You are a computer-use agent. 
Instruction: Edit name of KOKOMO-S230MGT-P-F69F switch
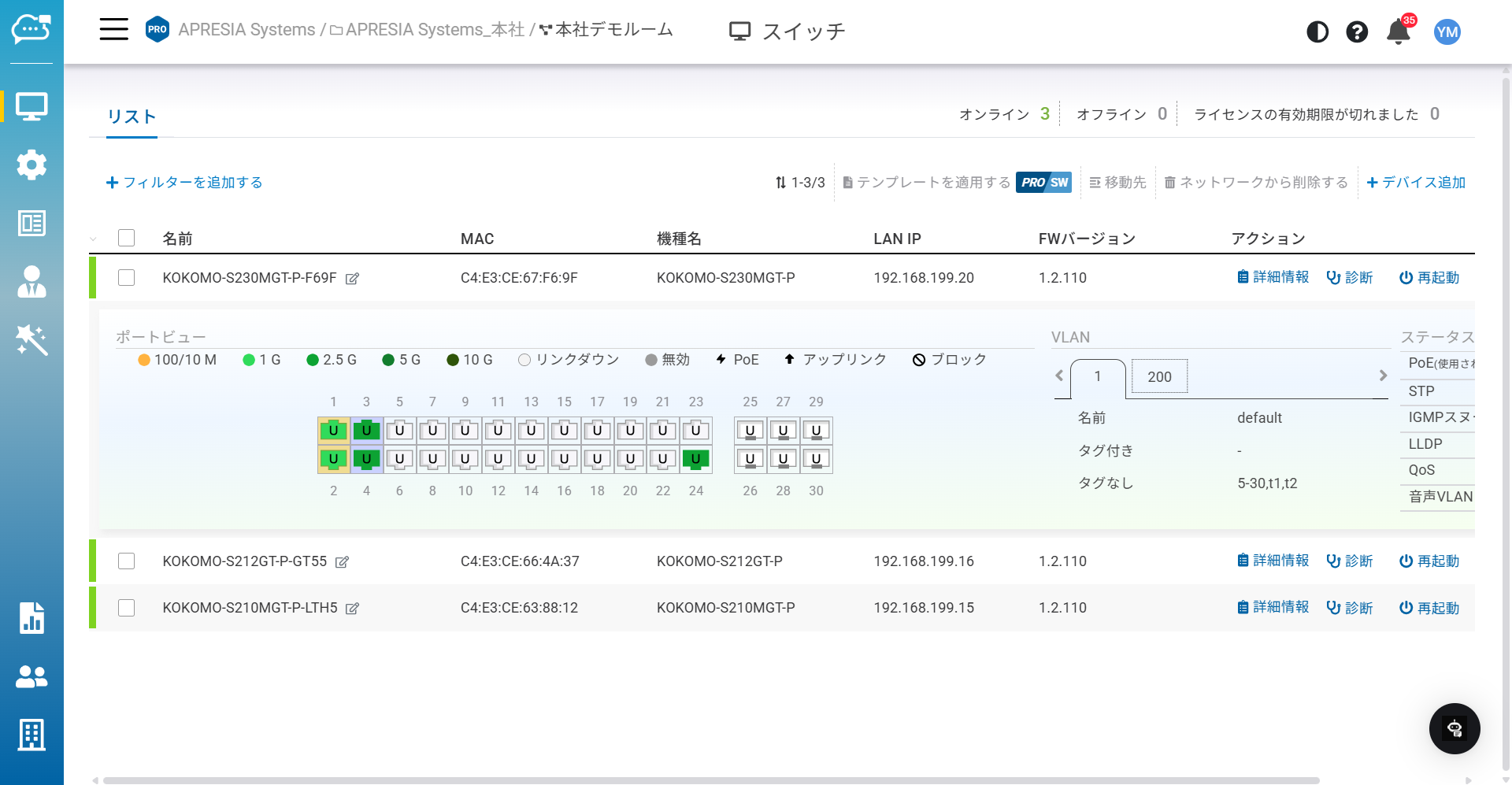[x=353, y=279]
